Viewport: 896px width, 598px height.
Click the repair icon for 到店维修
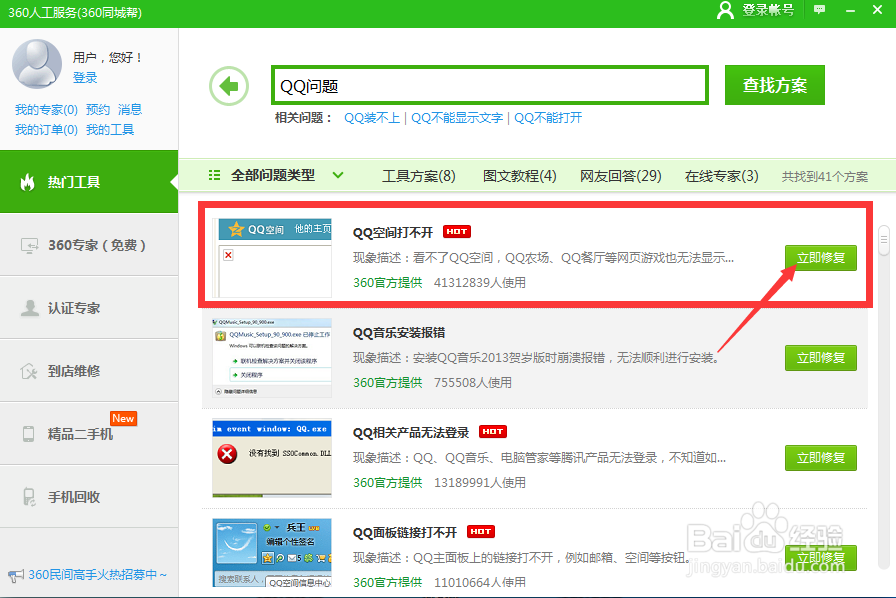(29, 371)
